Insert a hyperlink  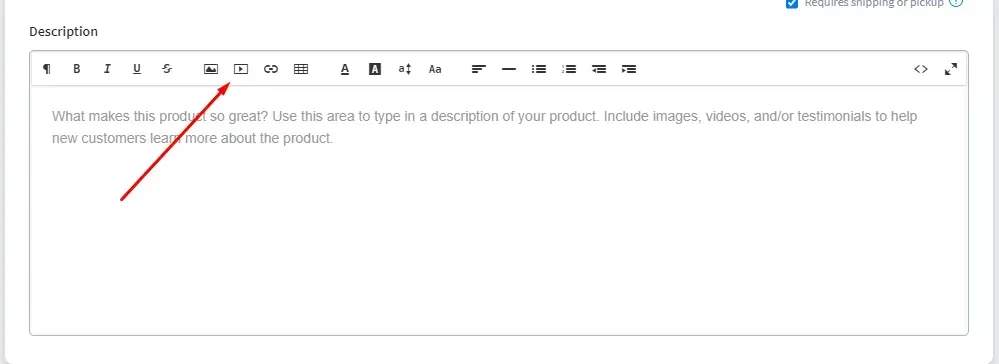[x=271, y=69]
